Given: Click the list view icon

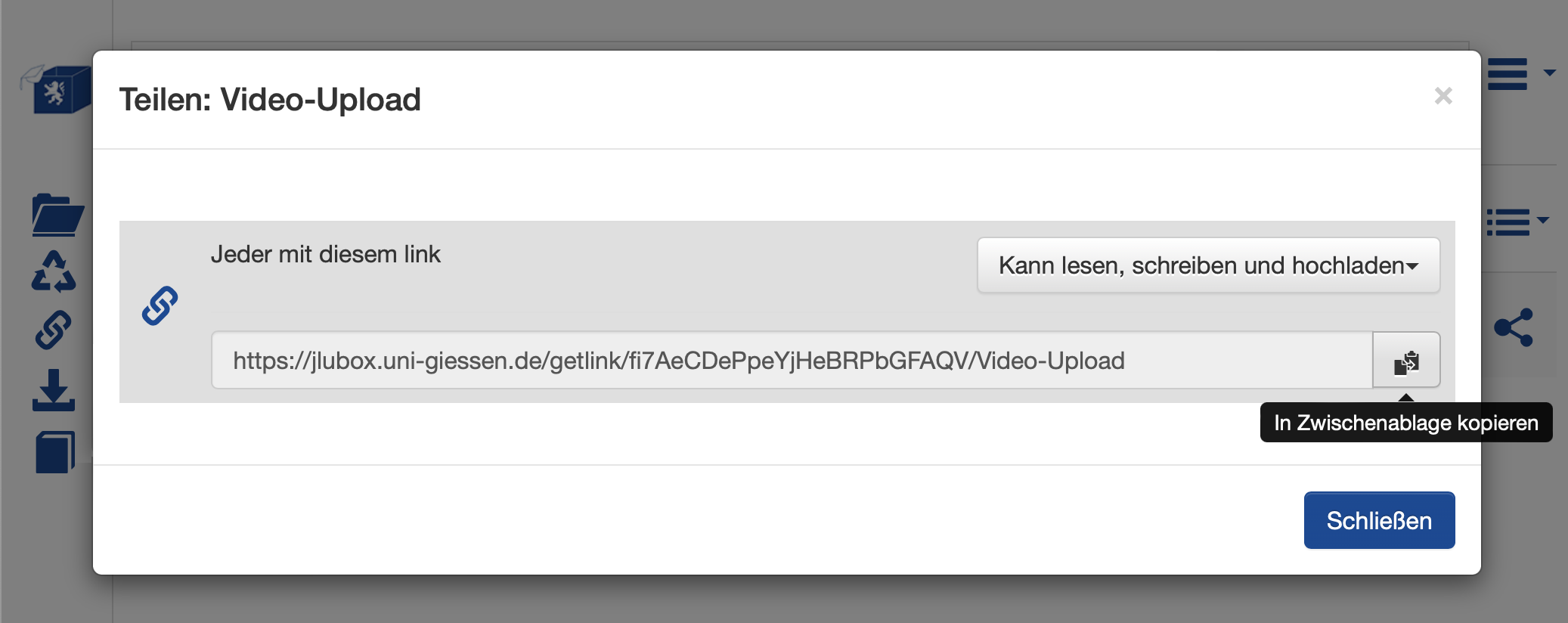Looking at the screenshot, I should 1508,222.
